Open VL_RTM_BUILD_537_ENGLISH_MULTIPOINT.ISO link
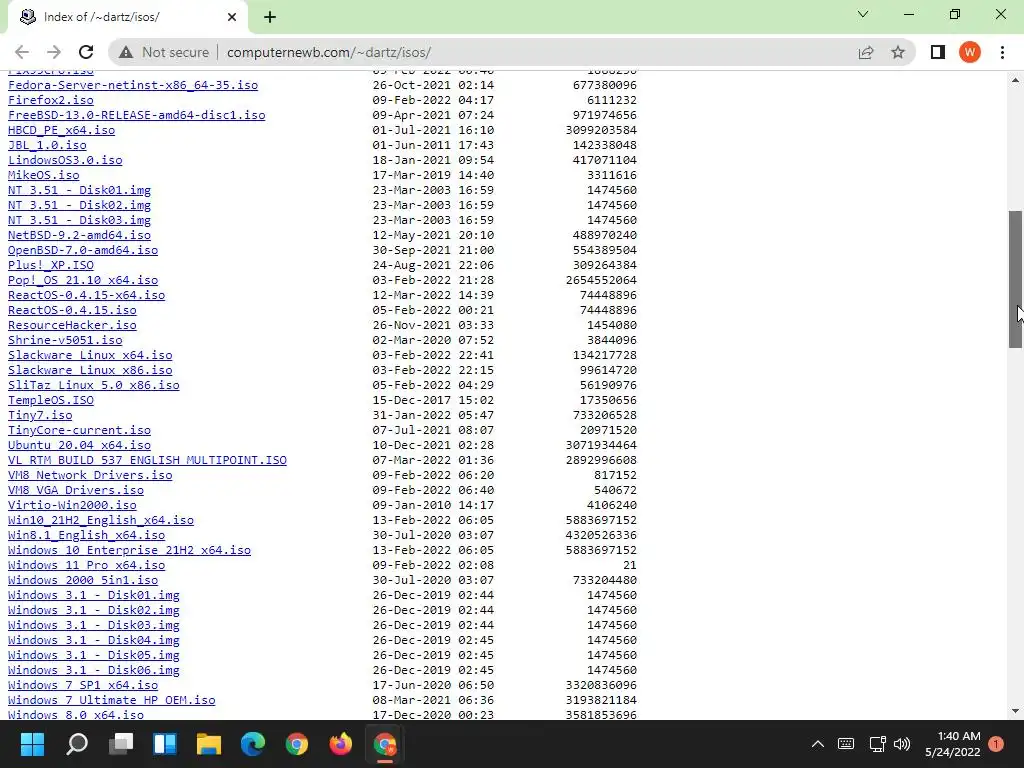The width and height of the screenshot is (1024, 768). click(x=147, y=460)
